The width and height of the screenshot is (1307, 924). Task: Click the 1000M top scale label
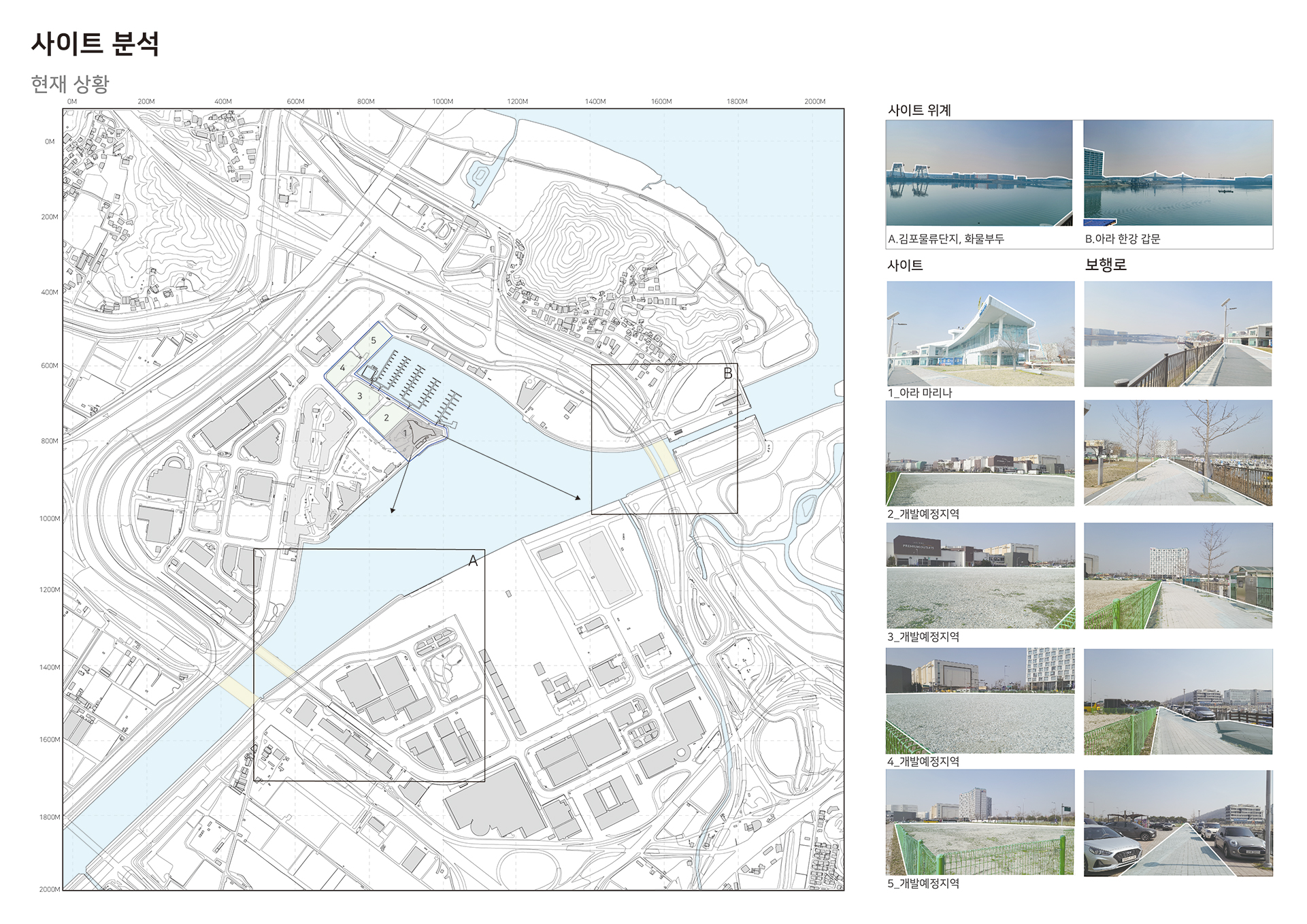coord(442,101)
